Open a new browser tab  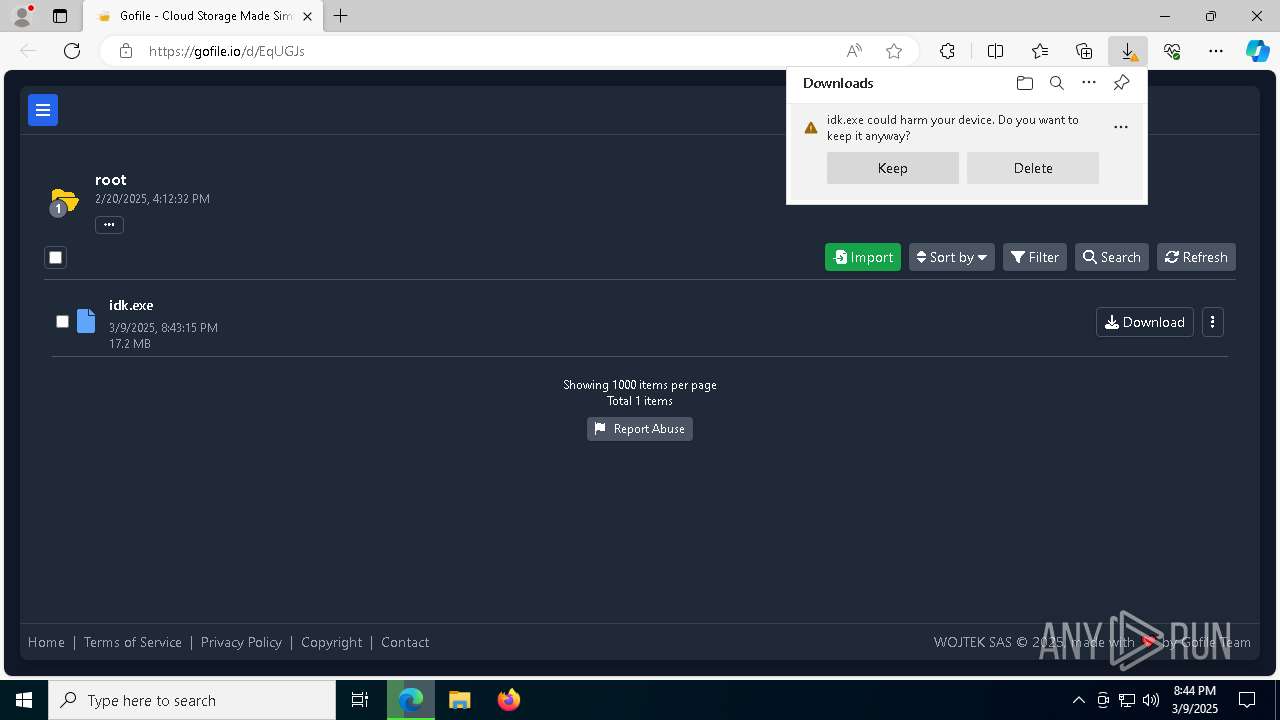[x=341, y=16]
